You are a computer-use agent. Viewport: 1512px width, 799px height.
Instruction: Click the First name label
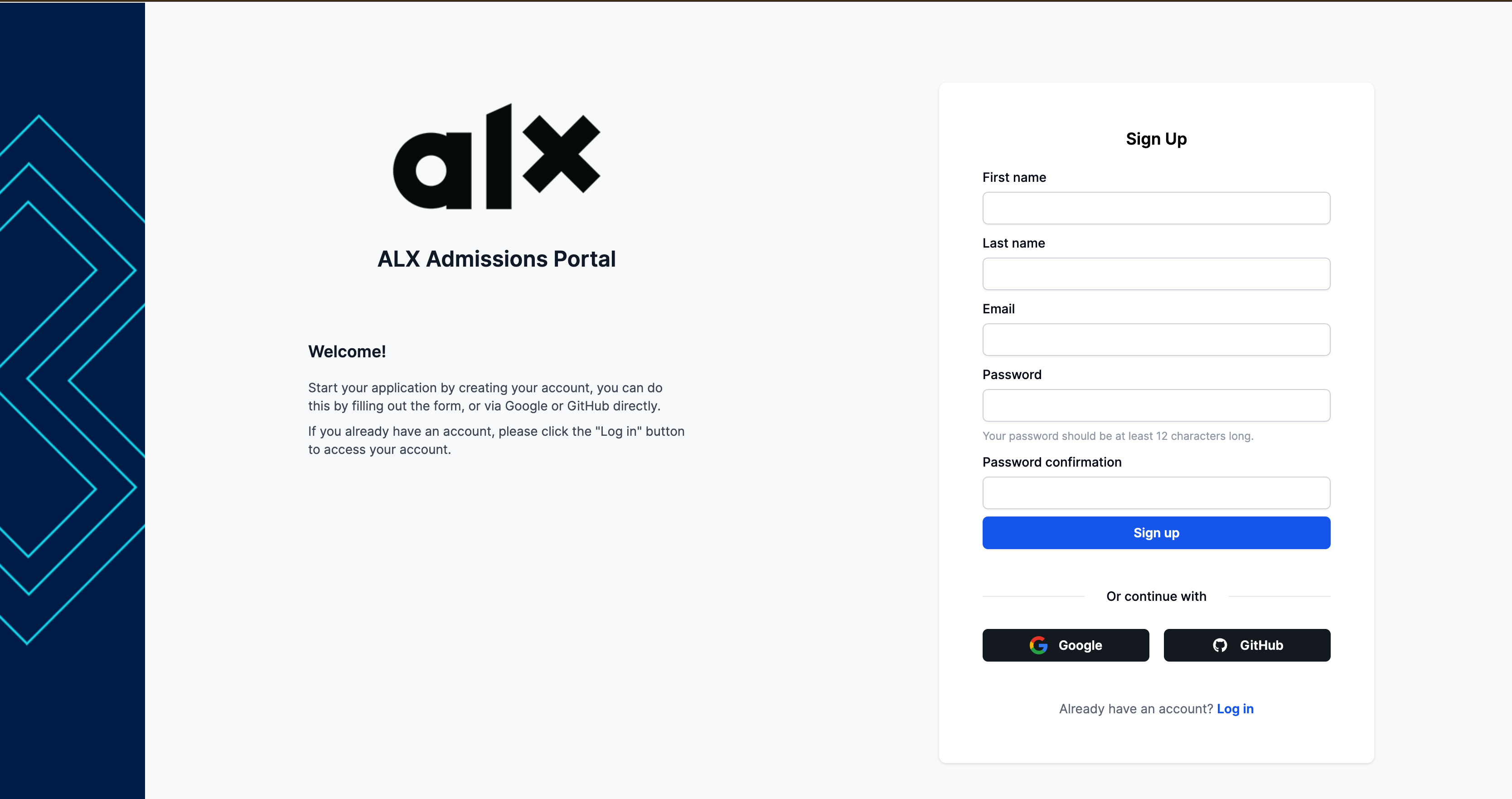(1014, 177)
